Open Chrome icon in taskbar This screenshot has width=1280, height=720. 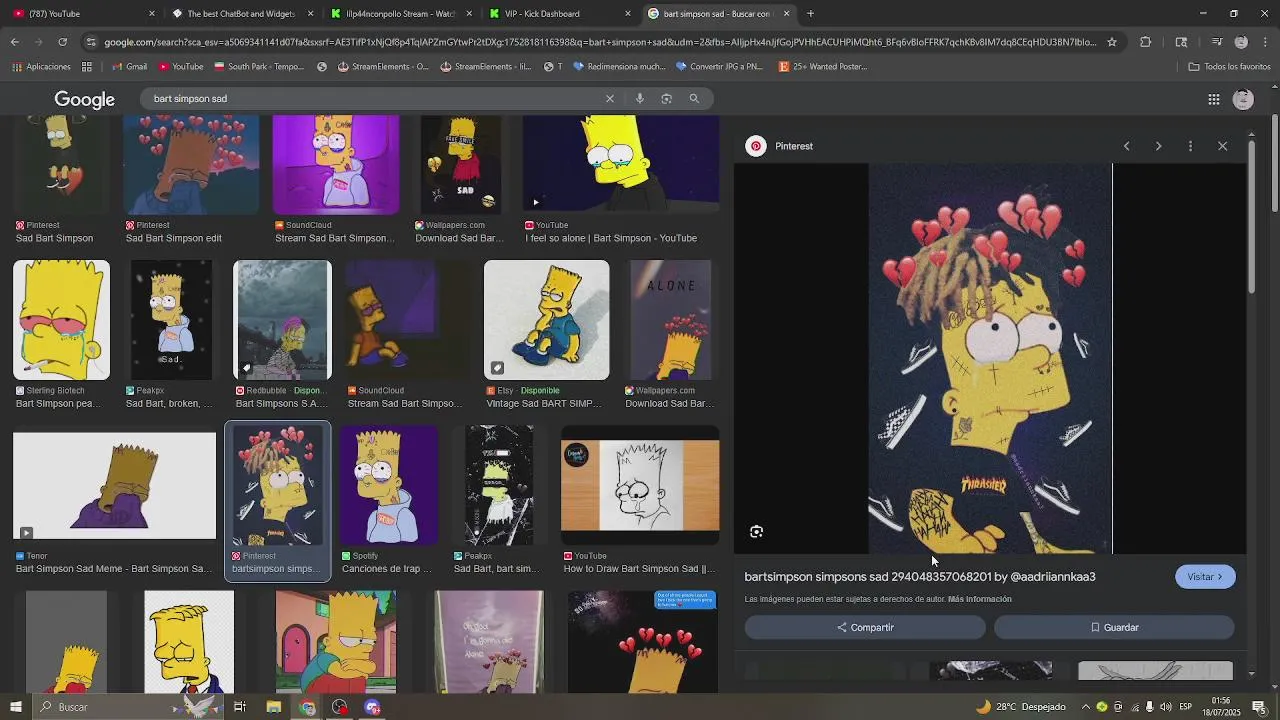tap(307, 707)
